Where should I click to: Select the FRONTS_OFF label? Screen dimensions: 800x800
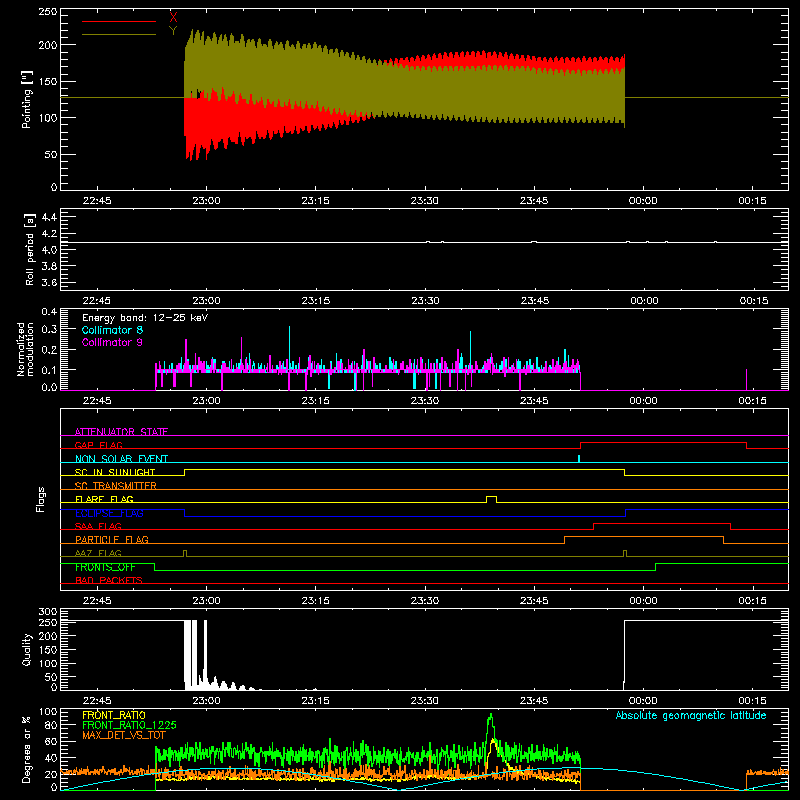coord(105,567)
